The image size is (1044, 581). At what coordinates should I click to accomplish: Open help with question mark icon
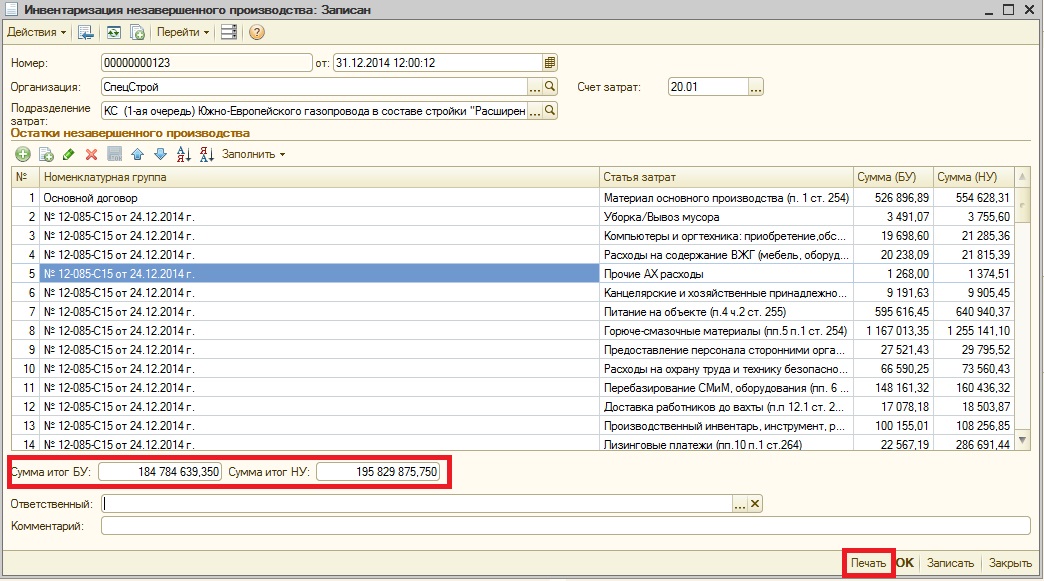tap(257, 32)
